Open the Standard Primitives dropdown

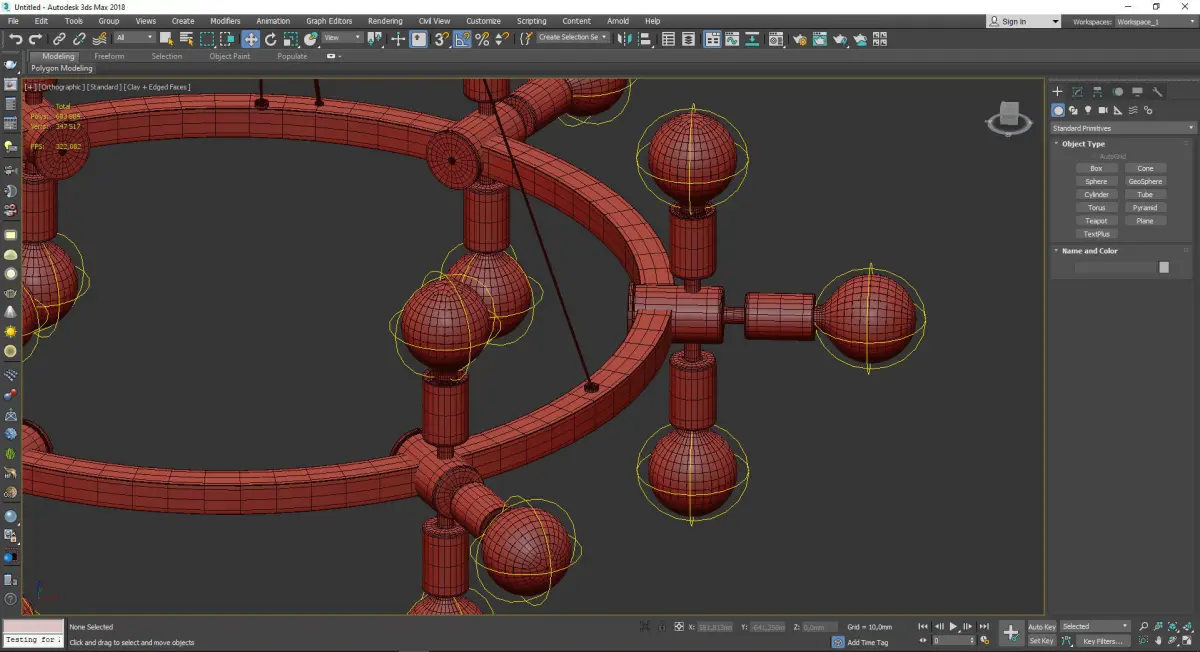pyautogui.click(x=1122, y=128)
